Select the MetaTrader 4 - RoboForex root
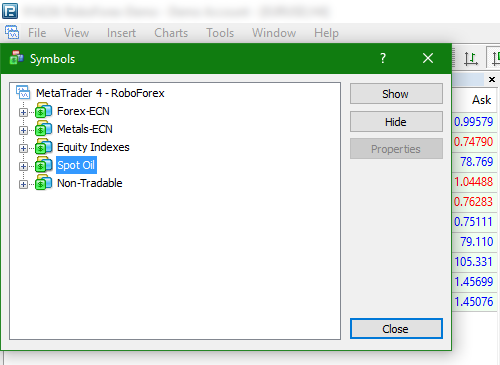The width and height of the screenshot is (500, 365). tap(100, 93)
